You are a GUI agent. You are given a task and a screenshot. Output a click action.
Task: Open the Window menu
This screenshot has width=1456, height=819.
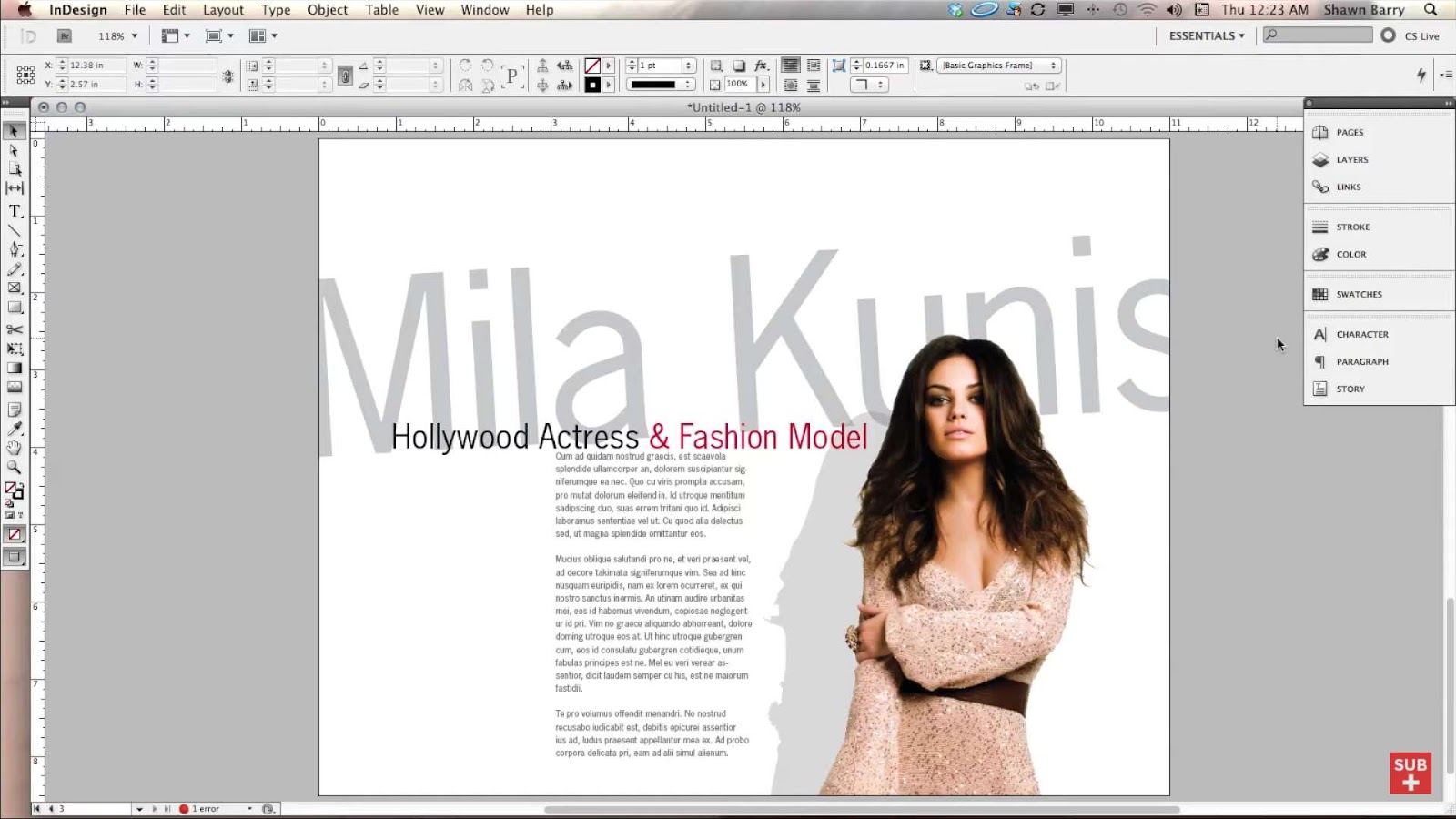[x=485, y=10]
